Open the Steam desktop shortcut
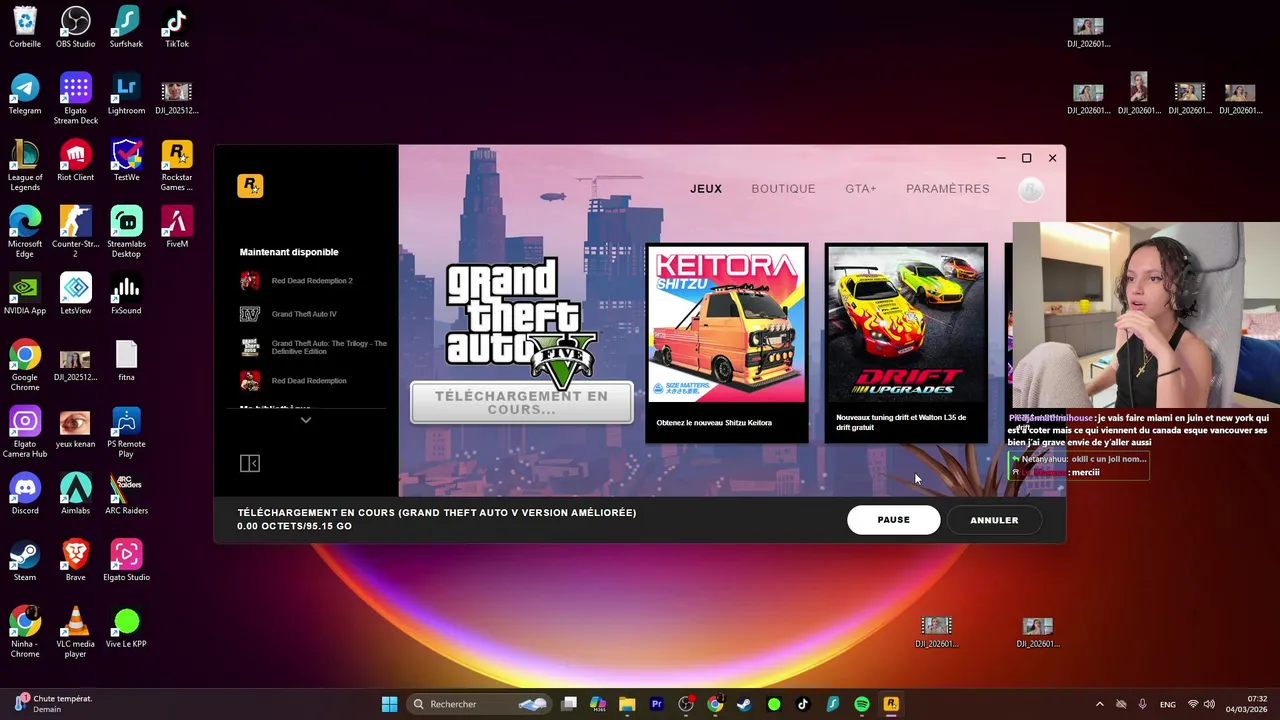 pos(25,561)
